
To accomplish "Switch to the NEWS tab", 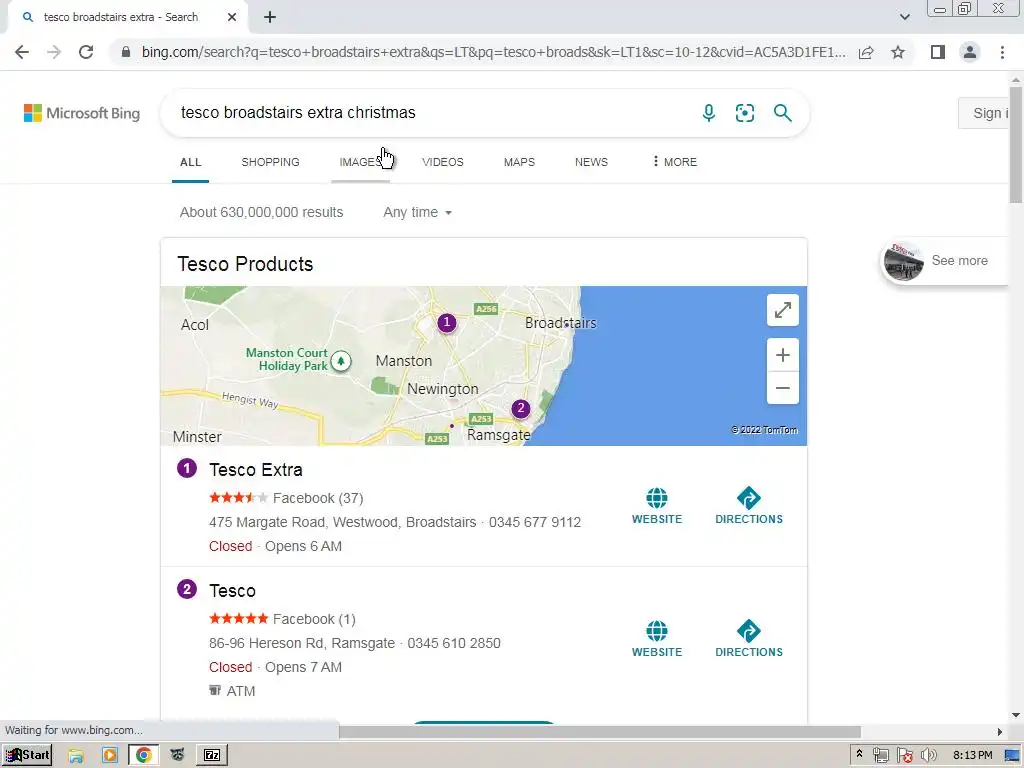I will 591,162.
